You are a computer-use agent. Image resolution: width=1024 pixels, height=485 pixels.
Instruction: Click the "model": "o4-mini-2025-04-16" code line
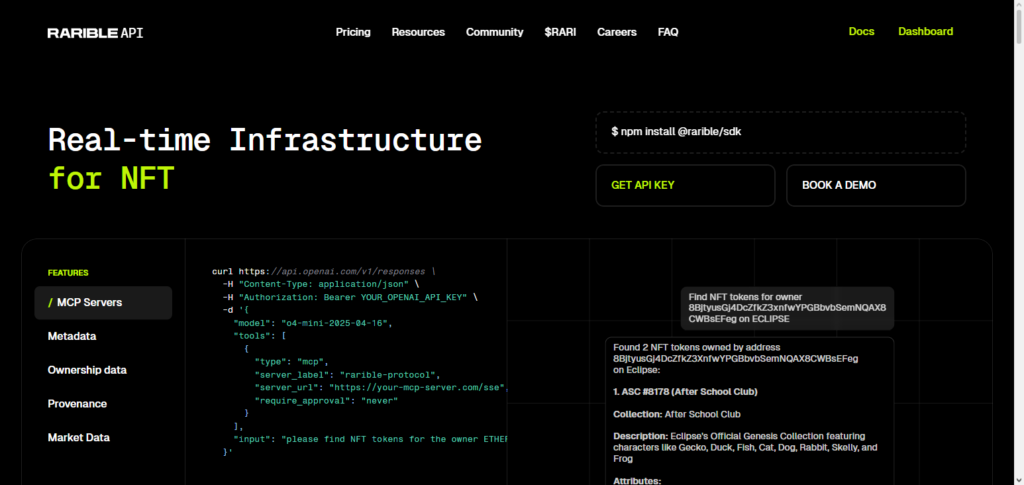tap(313, 323)
